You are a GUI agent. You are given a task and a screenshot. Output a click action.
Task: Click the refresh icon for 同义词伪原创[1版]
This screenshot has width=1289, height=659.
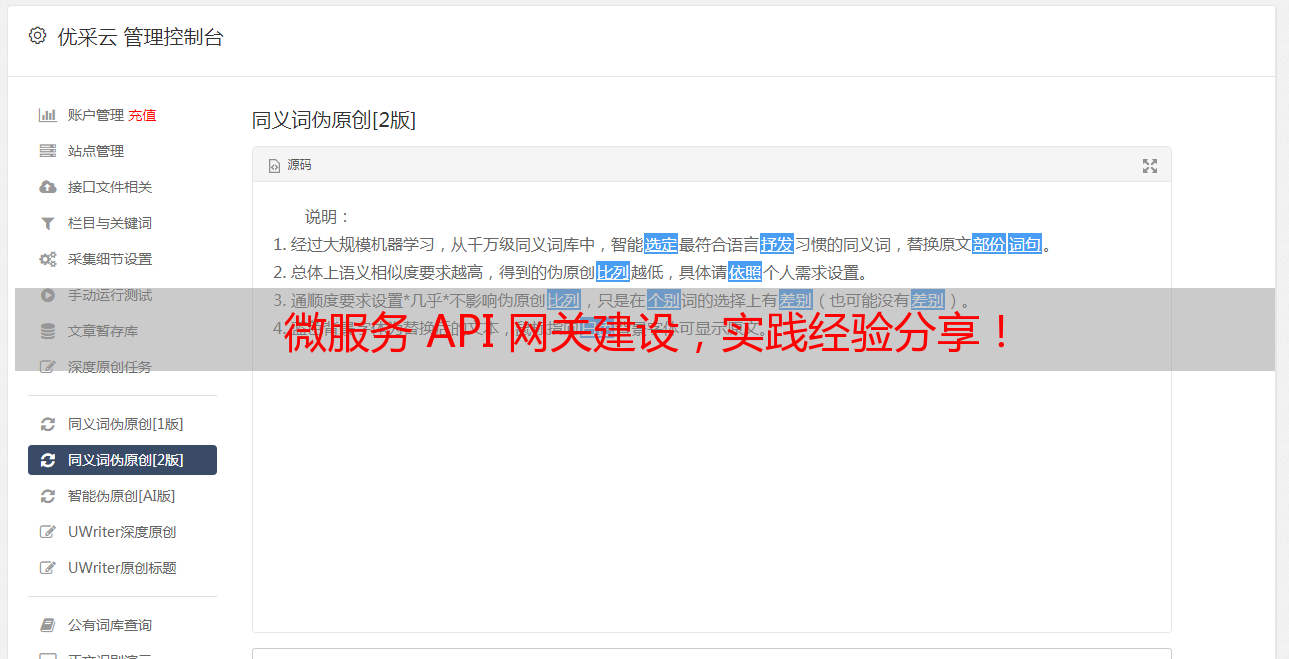[x=47, y=424]
